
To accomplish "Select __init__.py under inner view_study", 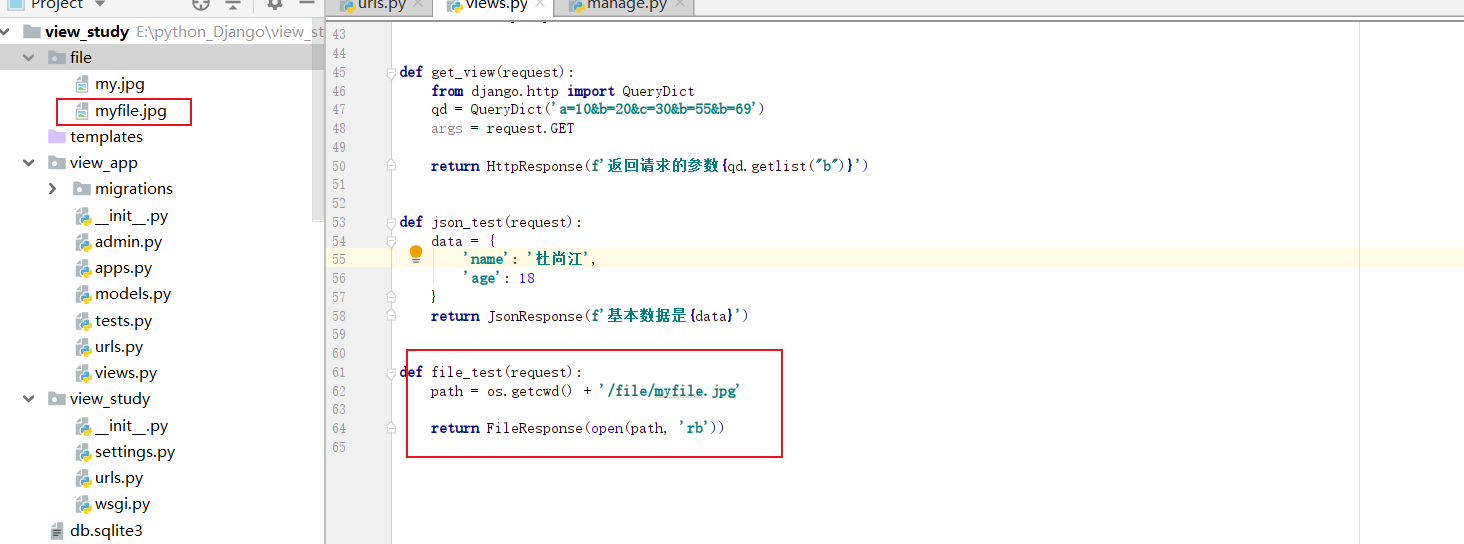I will coord(132,426).
